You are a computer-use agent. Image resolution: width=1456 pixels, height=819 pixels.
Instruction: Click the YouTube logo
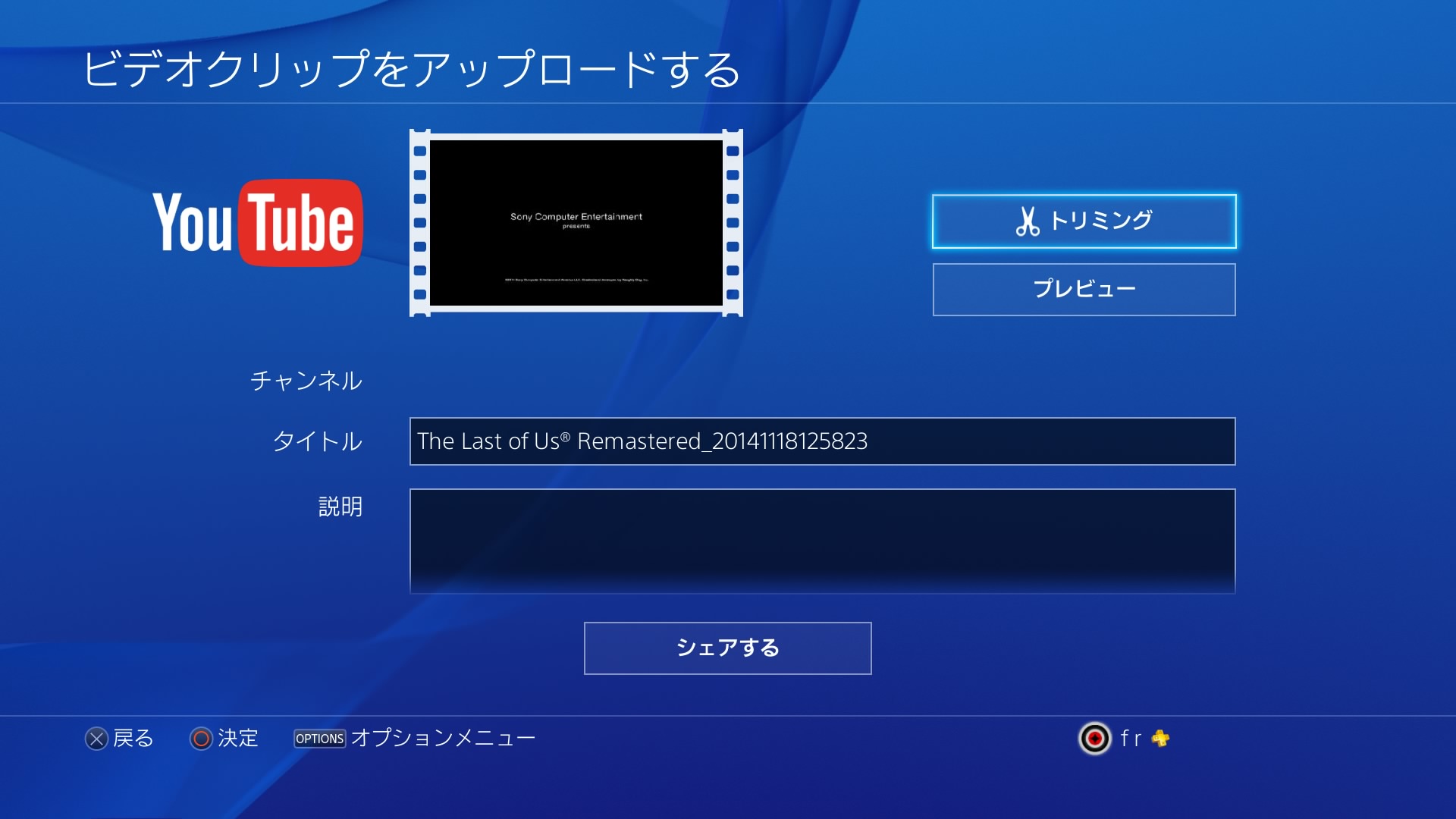(258, 222)
